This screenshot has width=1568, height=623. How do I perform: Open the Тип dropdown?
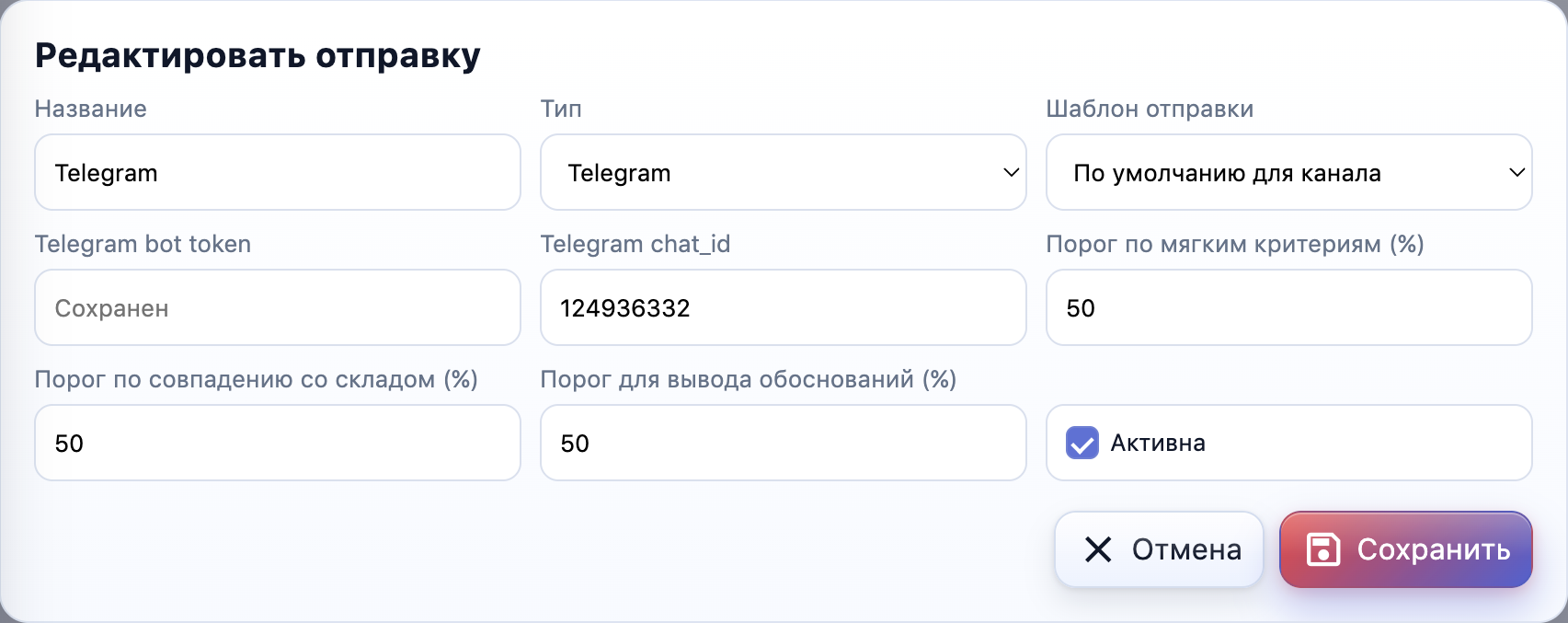click(x=783, y=172)
